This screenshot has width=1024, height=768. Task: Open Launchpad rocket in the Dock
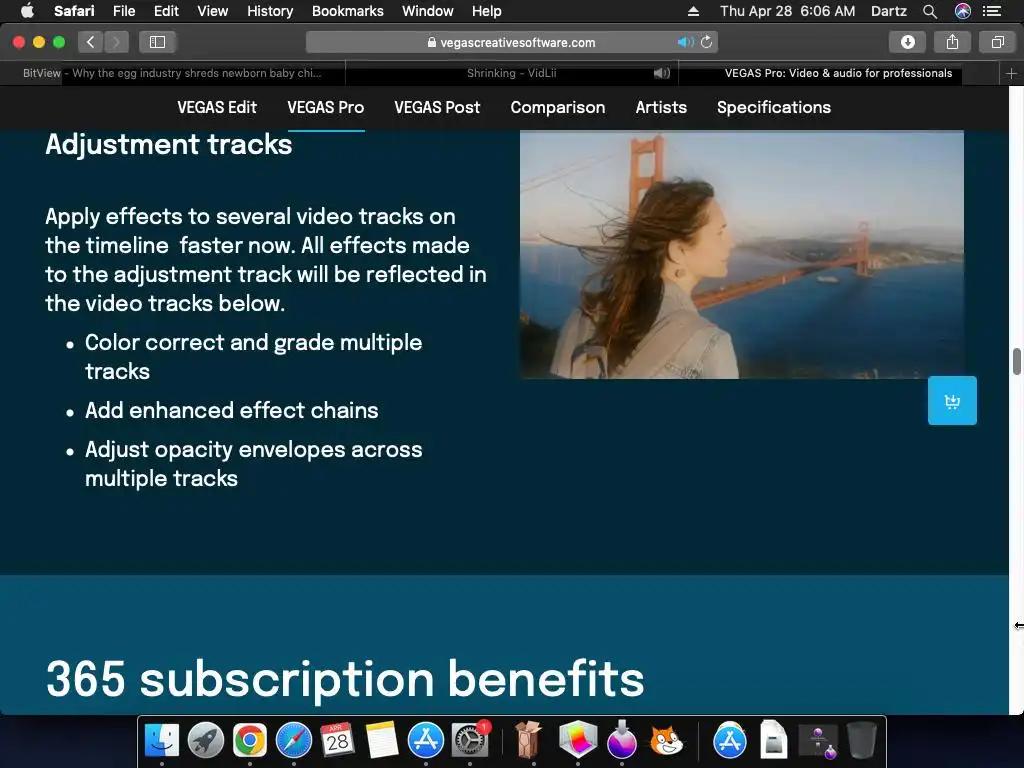pos(206,740)
